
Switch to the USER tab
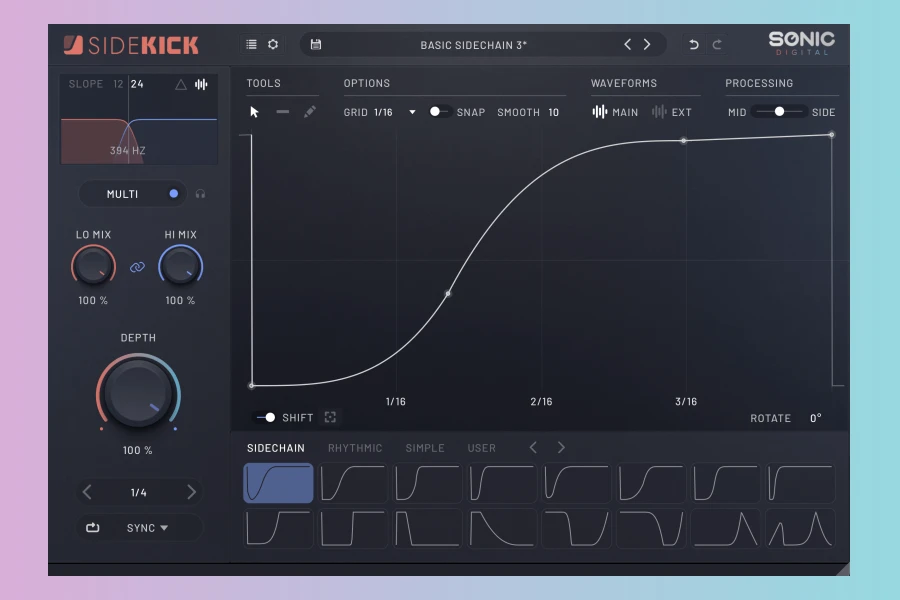tap(482, 448)
